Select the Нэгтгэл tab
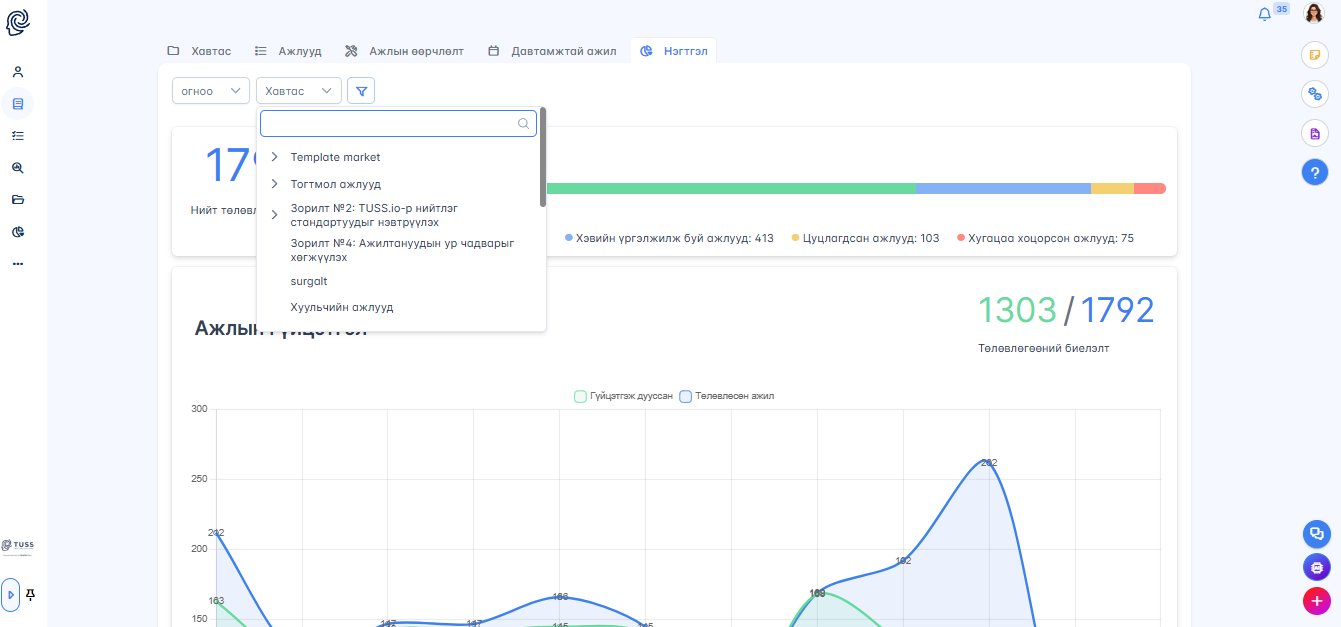This screenshot has height=627, width=1341. (x=674, y=51)
